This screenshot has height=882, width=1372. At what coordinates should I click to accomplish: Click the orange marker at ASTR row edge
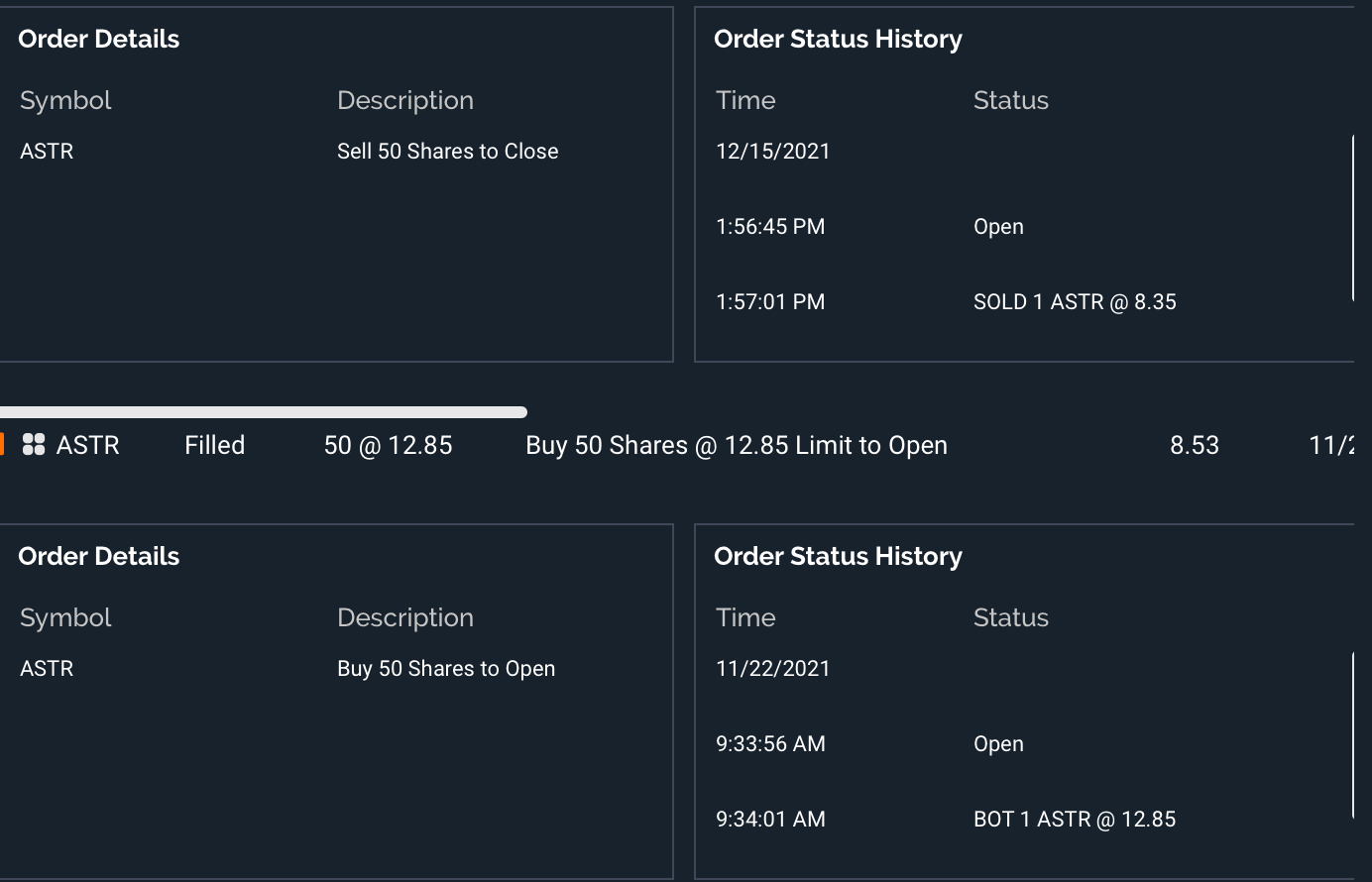[2, 445]
